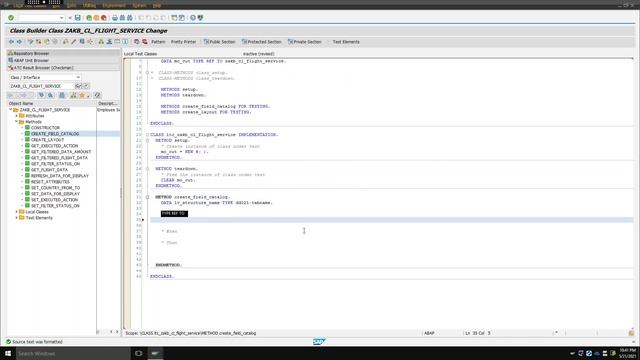This screenshot has width=640, height=360.
Task: Click the Help question mark icon
Action: point(193,18)
